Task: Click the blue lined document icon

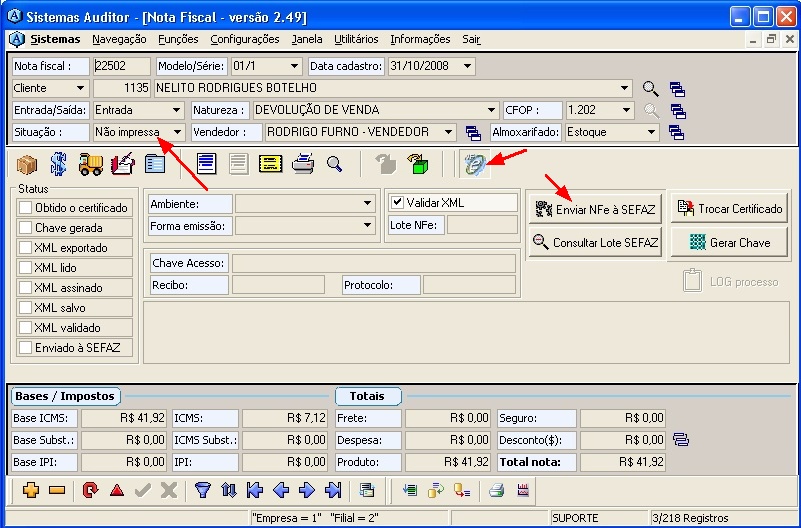Action: pyautogui.click(x=206, y=164)
